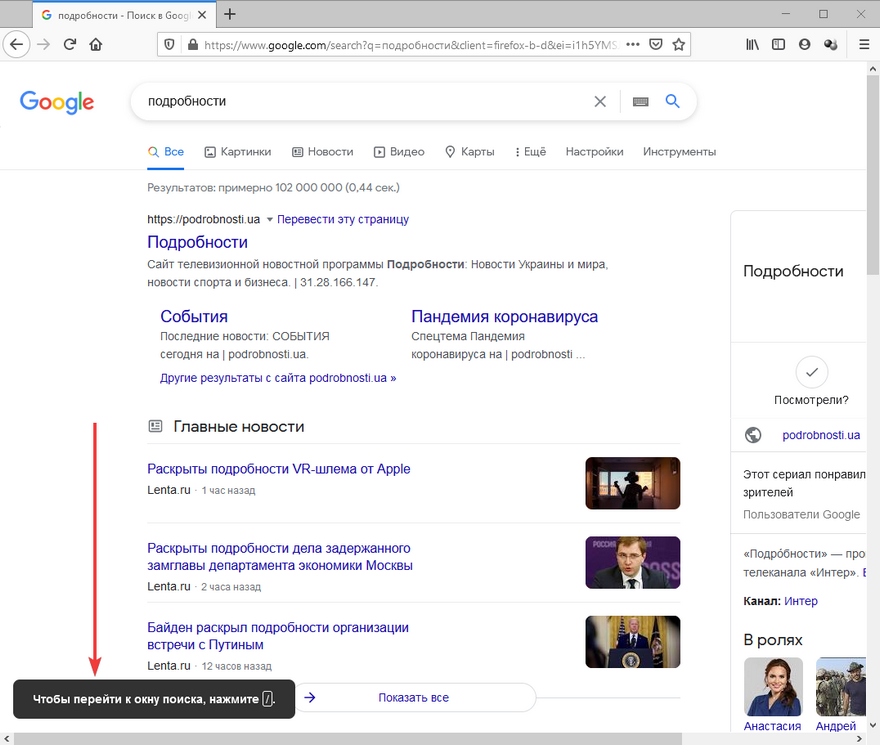
Task: Open 'Другие результаты с сайта podrobnosti.ua'
Action: (278, 378)
